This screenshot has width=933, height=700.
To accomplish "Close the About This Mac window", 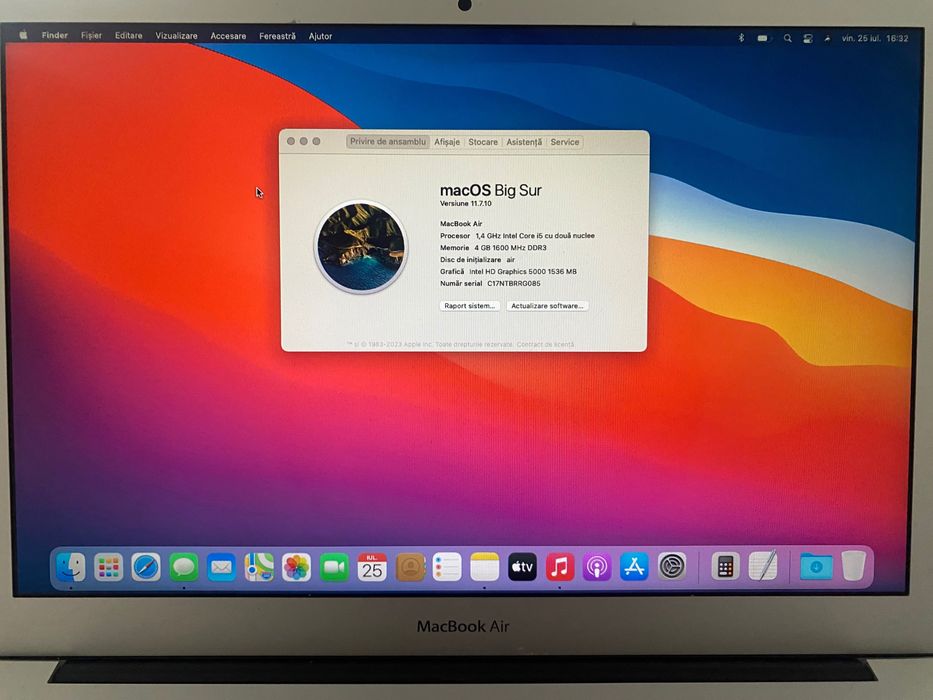I will pos(291,142).
